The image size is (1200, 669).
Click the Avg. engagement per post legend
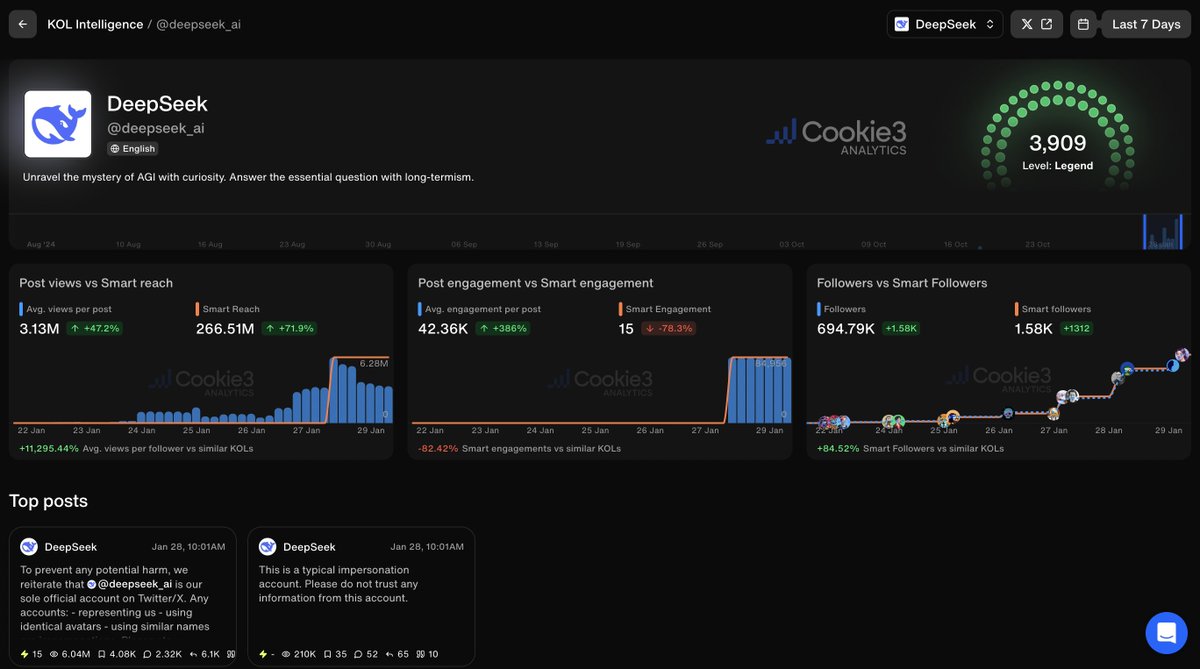pos(482,309)
